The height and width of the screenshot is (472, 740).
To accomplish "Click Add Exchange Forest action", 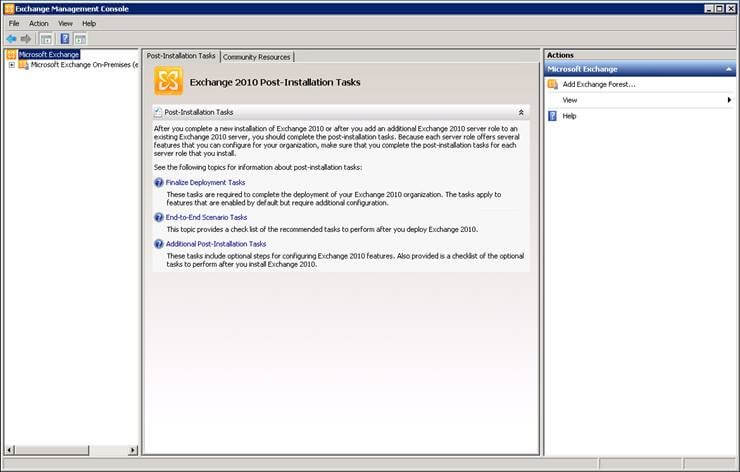I will coord(599,84).
